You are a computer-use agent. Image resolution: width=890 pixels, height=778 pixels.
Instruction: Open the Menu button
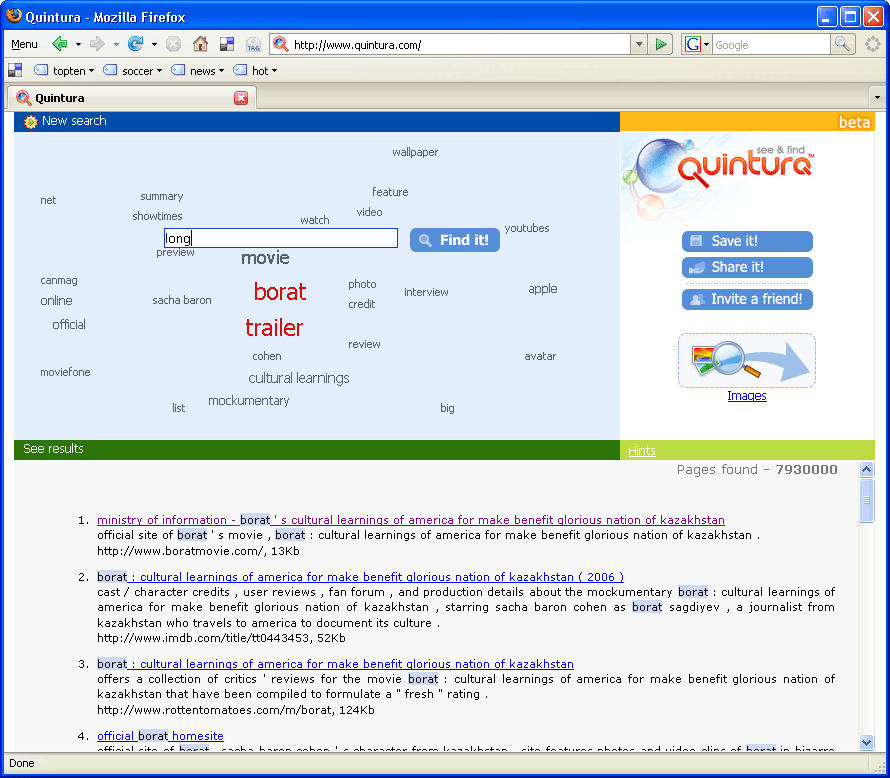[x=24, y=44]
